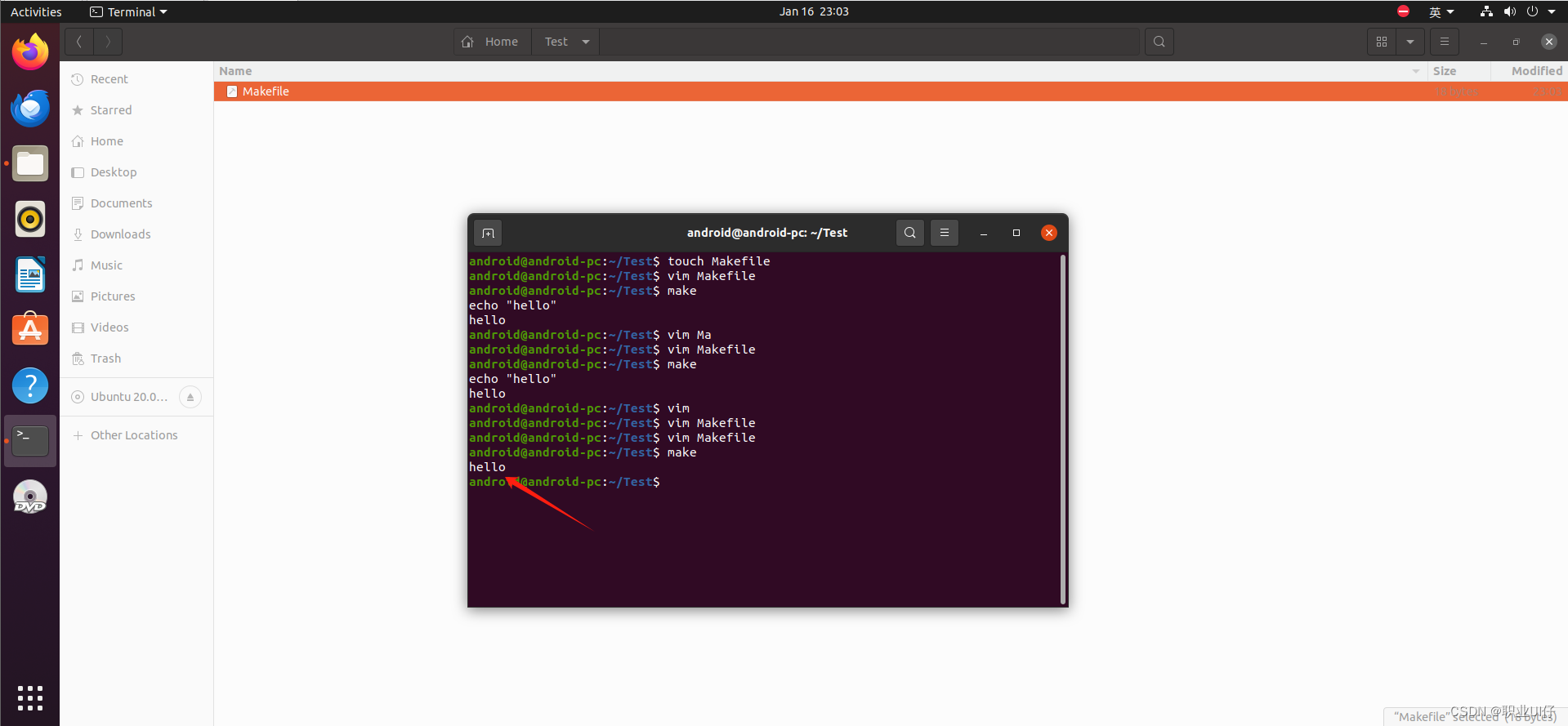Screen dimensions: 1568x726
Task: Open Downloads in the sidebar
Action: click(136, 234)
